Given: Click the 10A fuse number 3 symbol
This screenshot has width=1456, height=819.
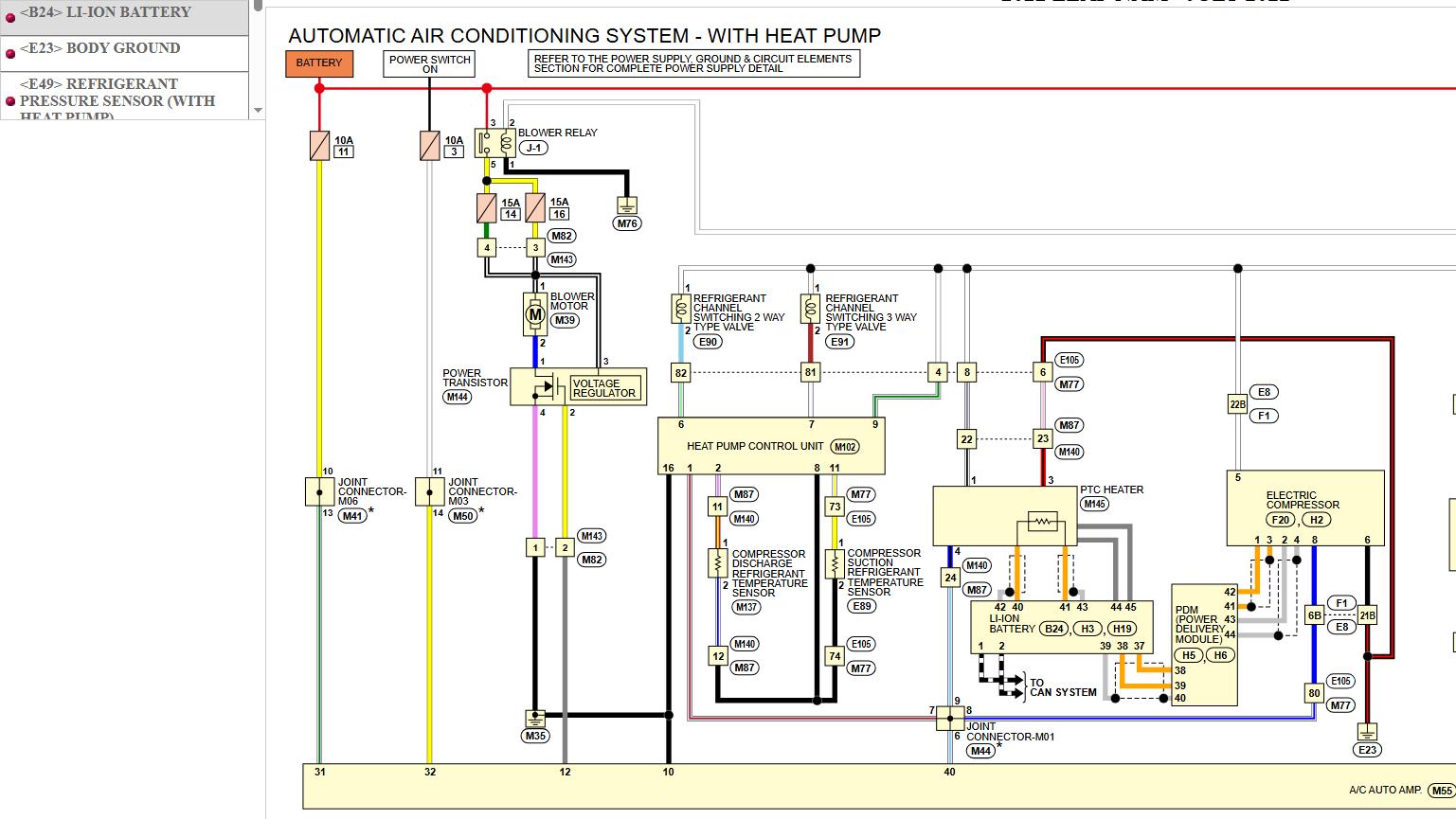Looking at the screenshot, I should [430, 146].
